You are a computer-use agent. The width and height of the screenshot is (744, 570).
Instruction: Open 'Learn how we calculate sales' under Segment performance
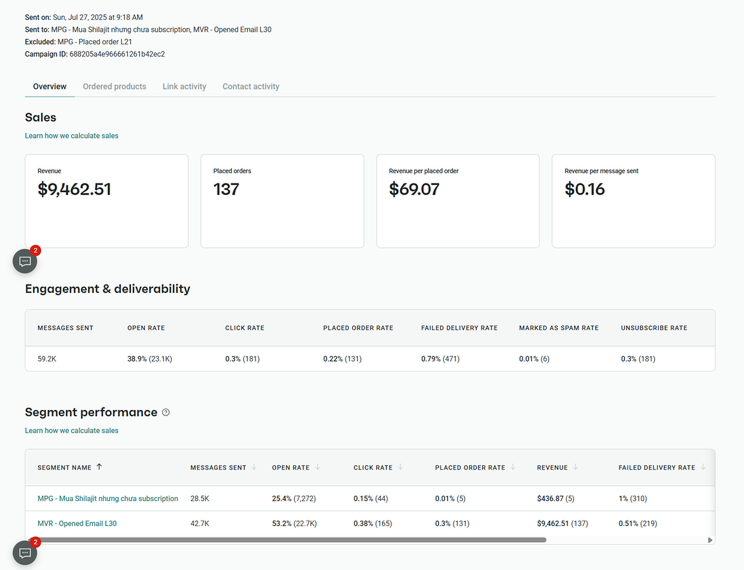pyautogui.click(x=71, y=431)
